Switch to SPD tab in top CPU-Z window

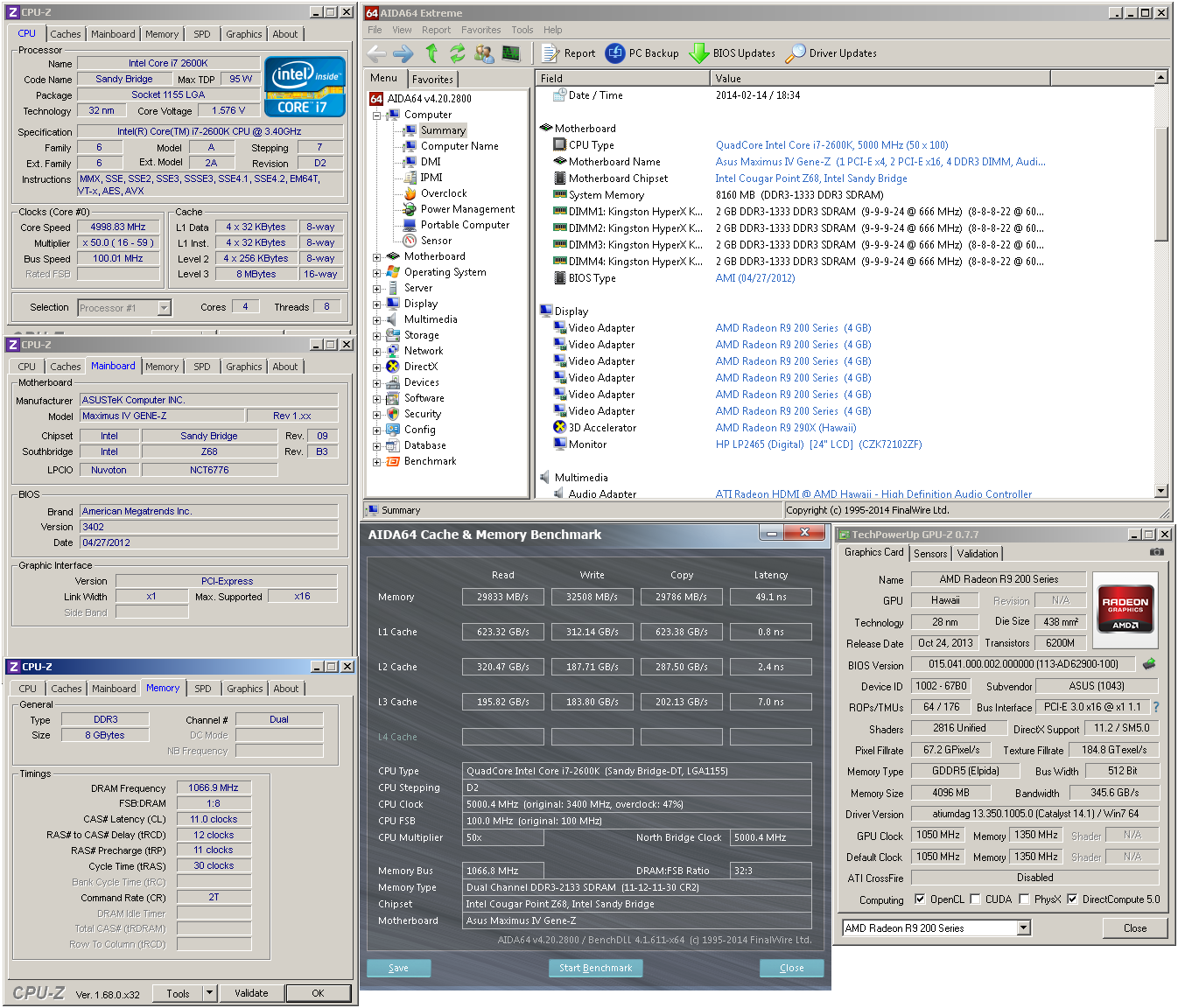pos(202,34)
